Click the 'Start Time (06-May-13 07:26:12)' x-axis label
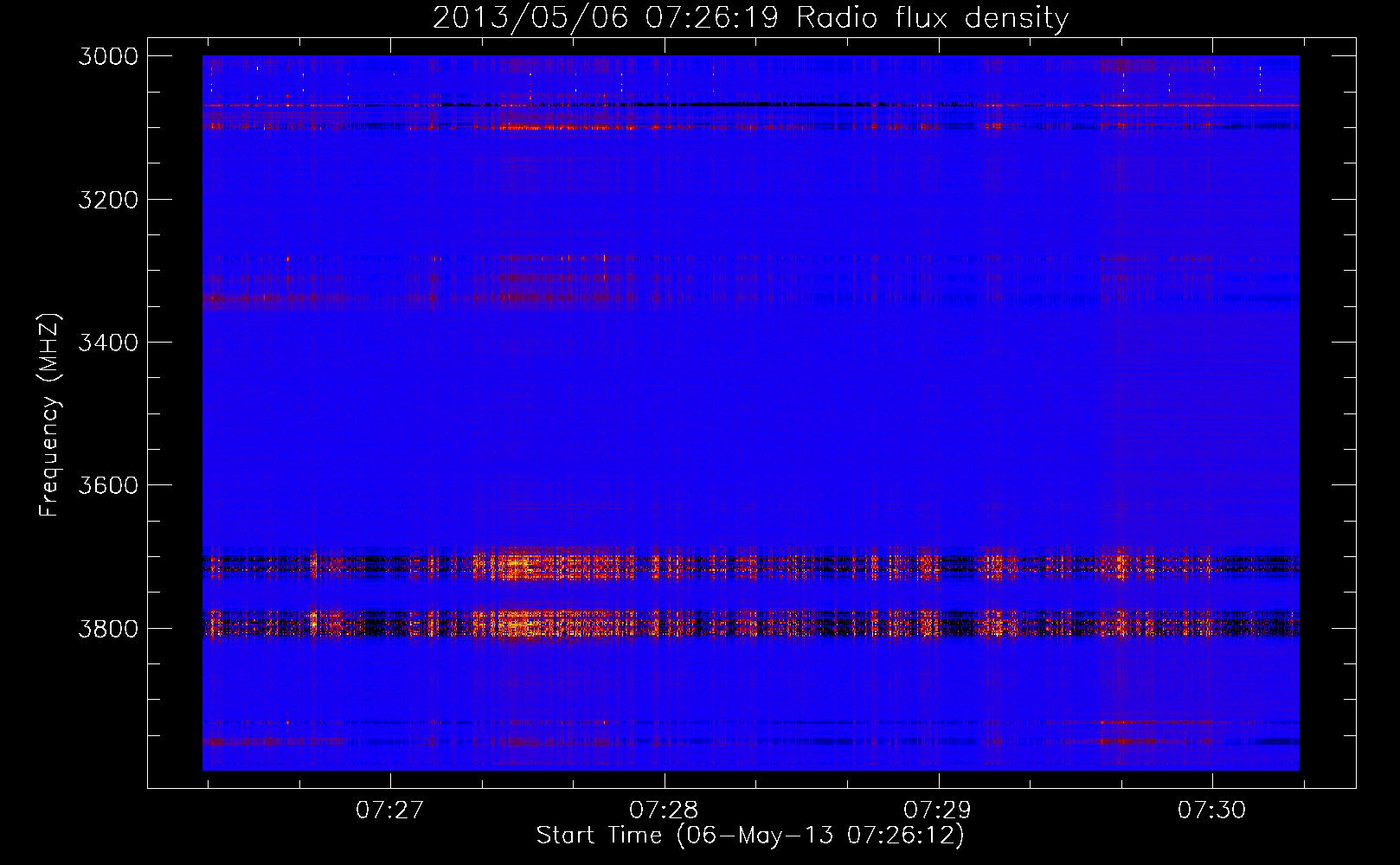 click(x=750, y=836)
